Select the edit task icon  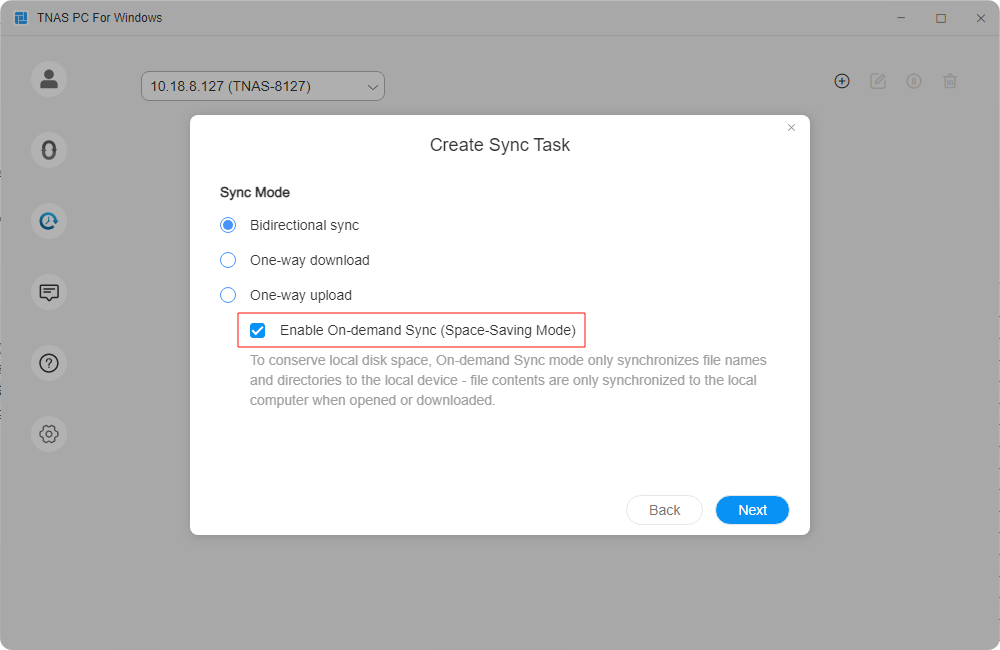[x=878, y=81]
